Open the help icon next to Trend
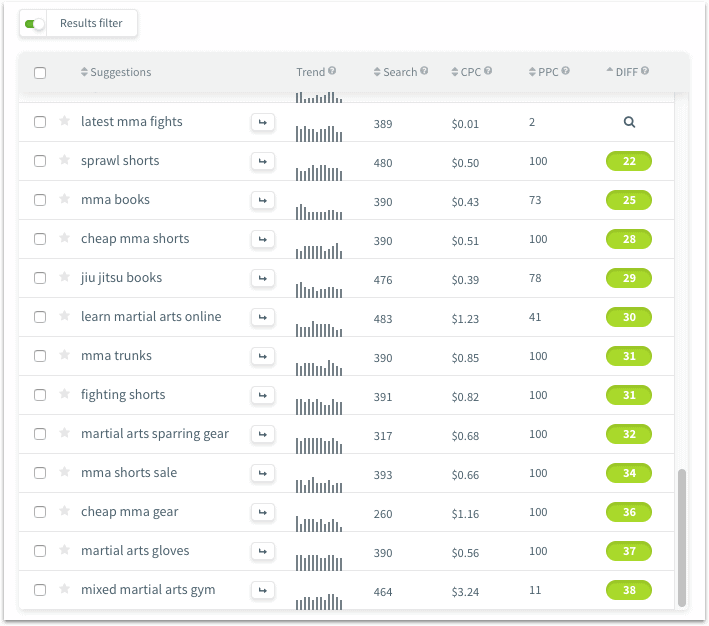Image resolution: width=709 pixels, height=626 pixels. 332,72
